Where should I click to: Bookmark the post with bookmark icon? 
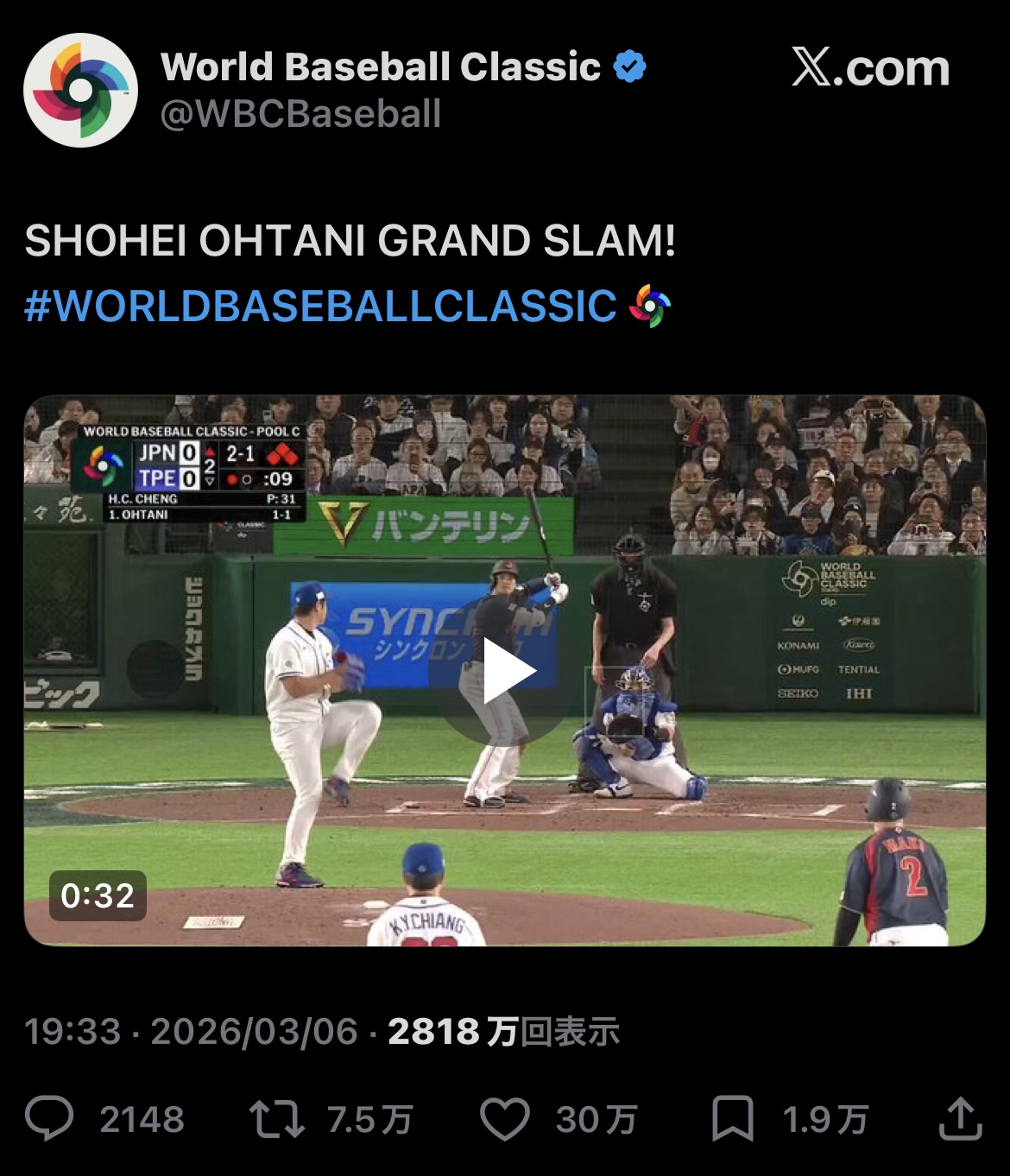[x=732, y=1119]
